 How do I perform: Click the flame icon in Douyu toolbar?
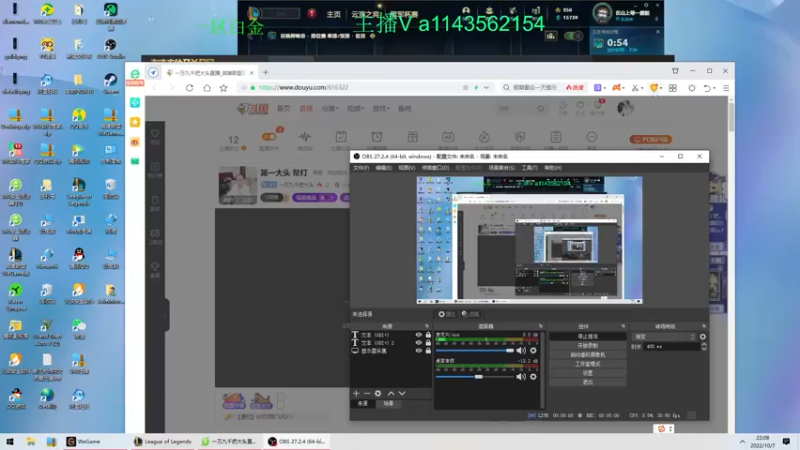tap(484, 137)
